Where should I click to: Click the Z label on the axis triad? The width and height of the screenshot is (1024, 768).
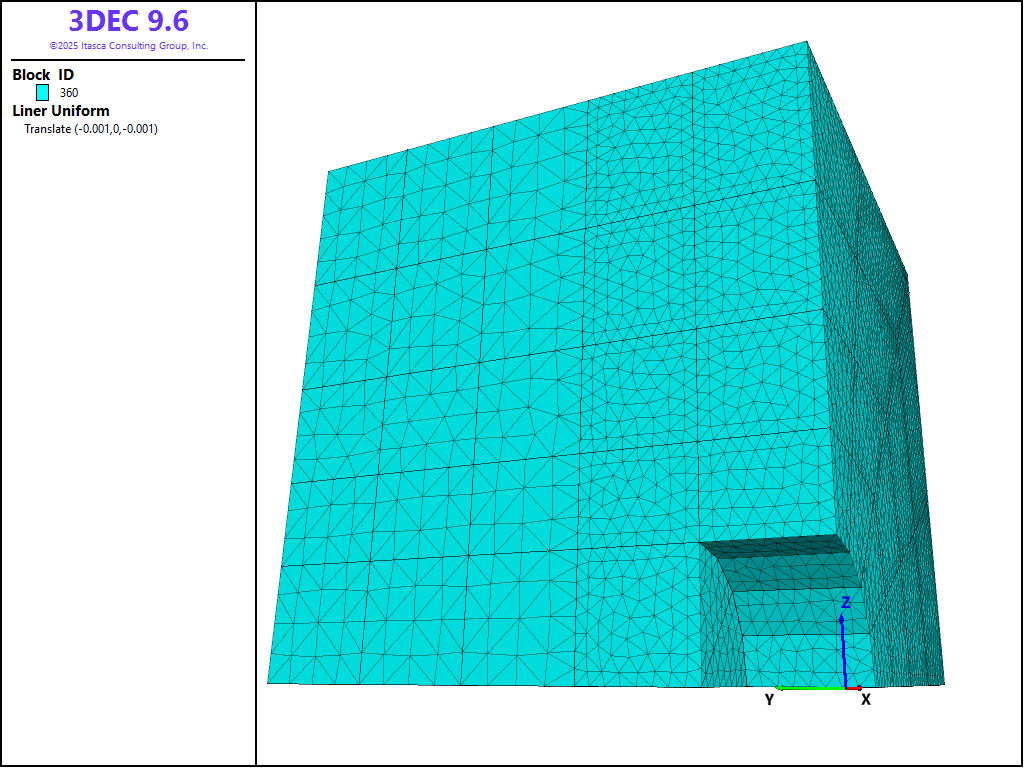coord(845,603)
